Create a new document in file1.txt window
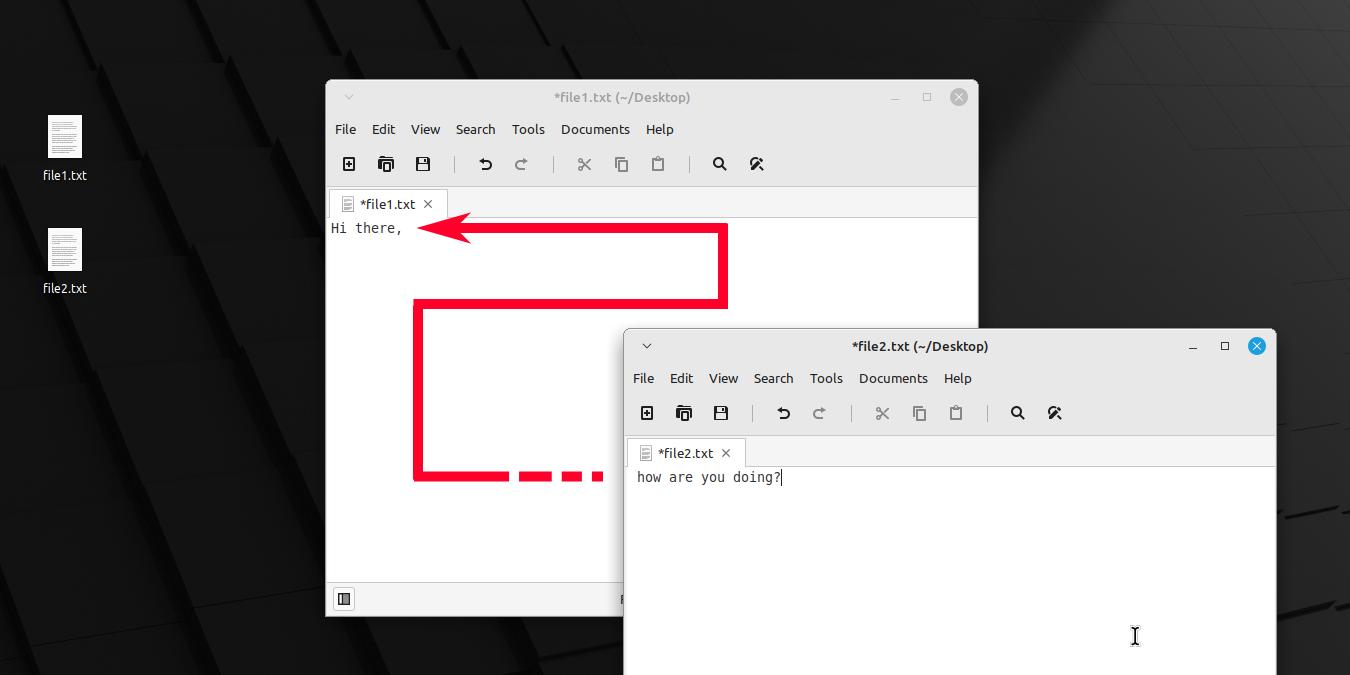1350x675 pixels. point(348,163)
